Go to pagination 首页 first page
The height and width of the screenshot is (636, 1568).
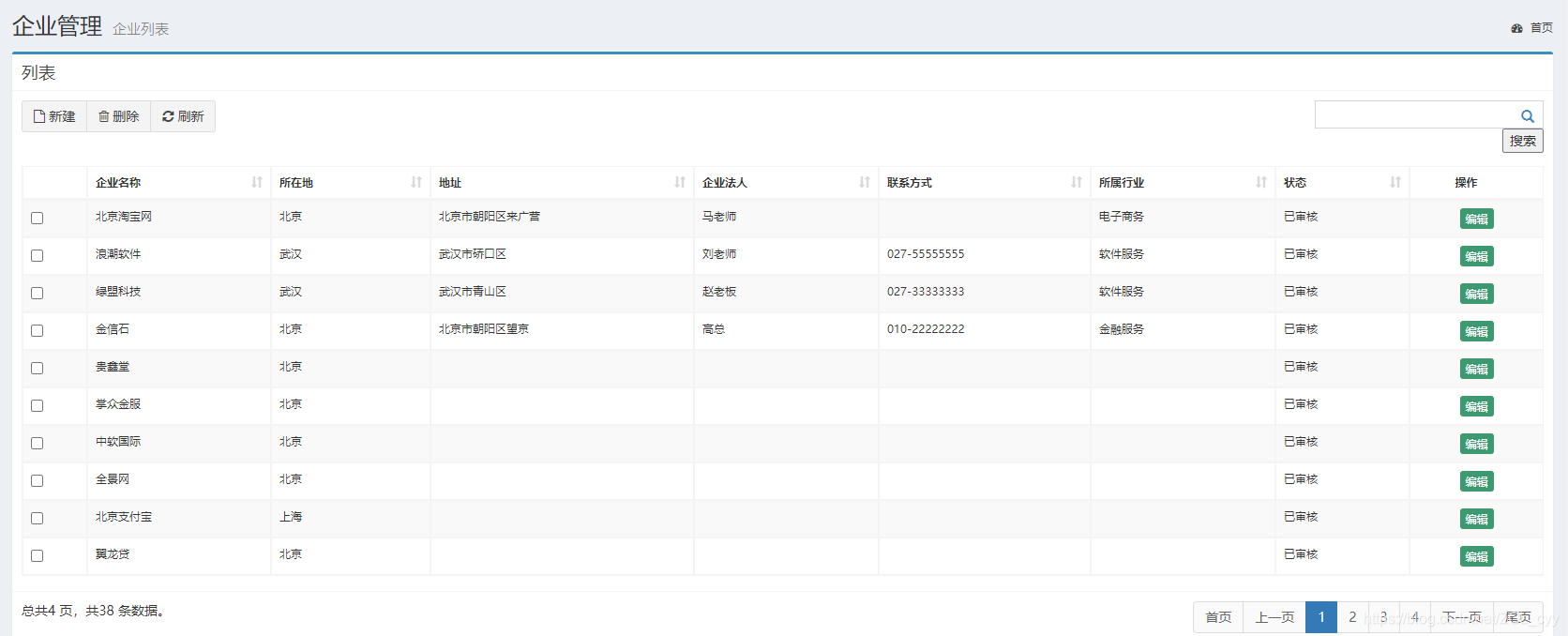(1218, 617)
